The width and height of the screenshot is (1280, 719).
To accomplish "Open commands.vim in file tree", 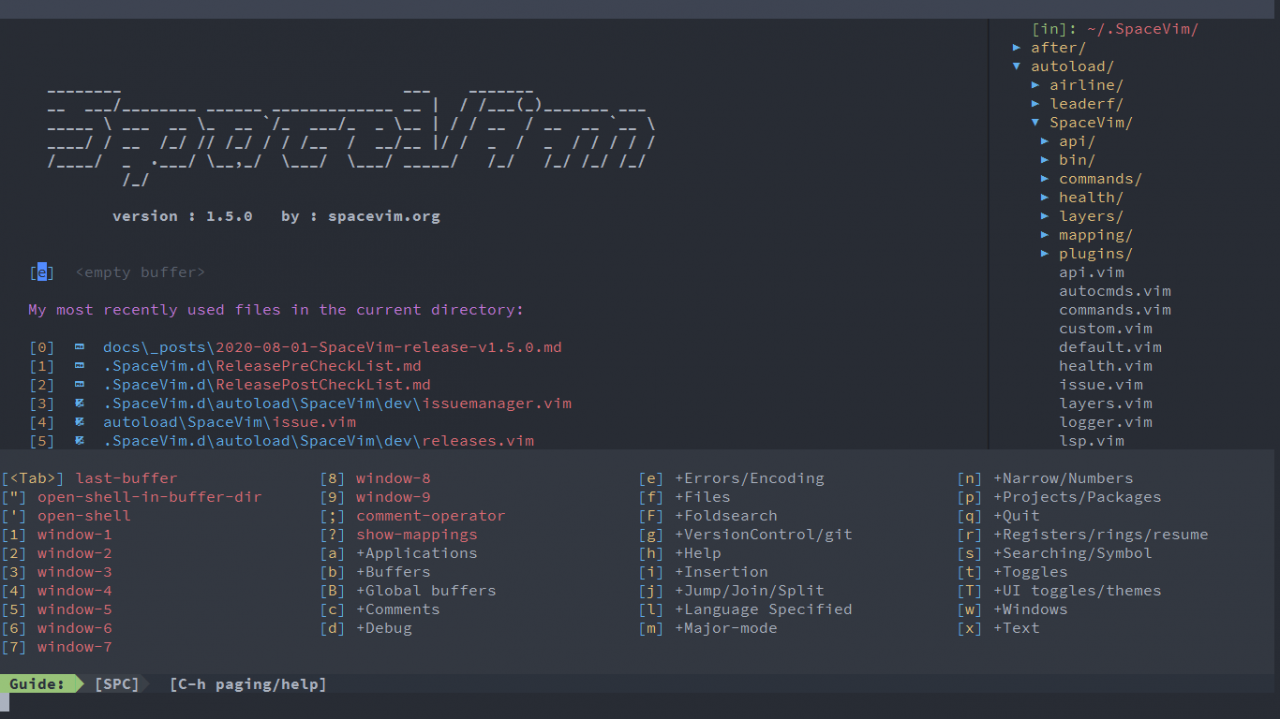I will click(1114, 310).
